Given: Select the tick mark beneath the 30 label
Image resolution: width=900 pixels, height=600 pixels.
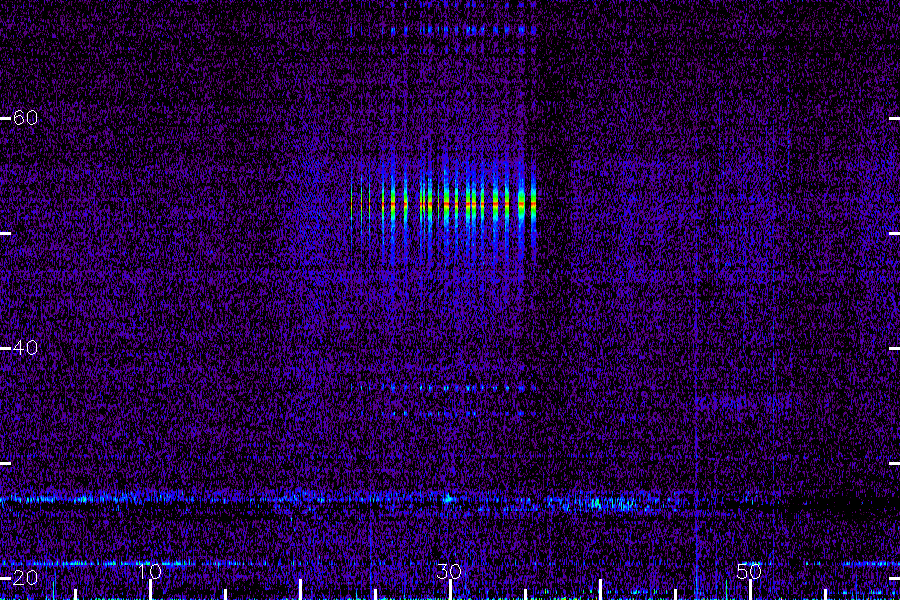Looking at the screenshot, I should [x=450, y=590].
